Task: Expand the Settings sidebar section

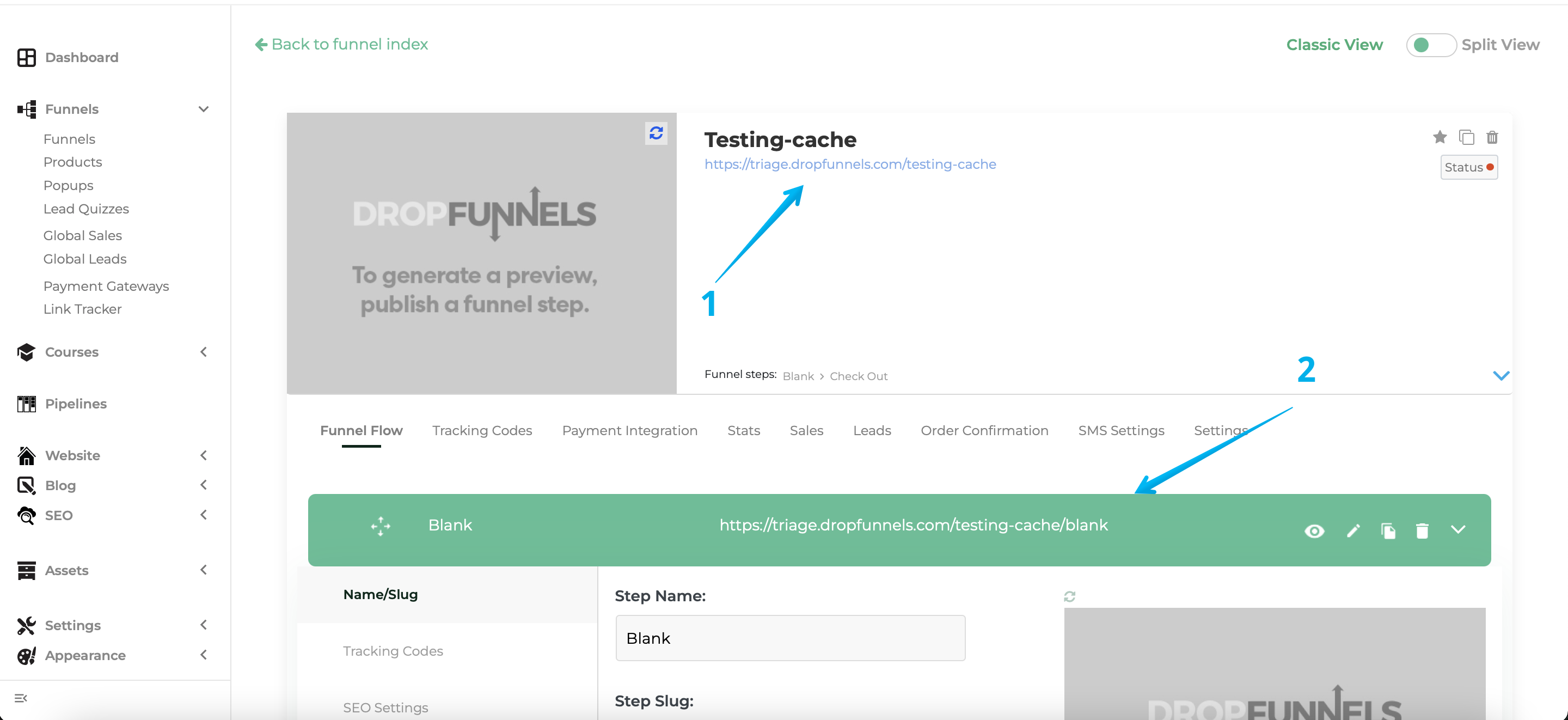Action: [x=203, y=626]
